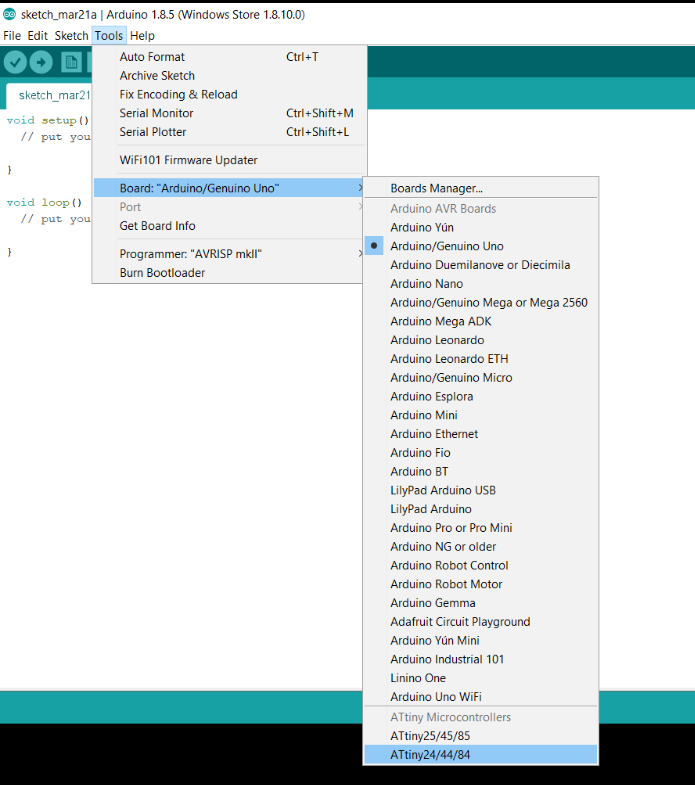Select Arduino Mega ADK board
The height and width of the screenshot is (785, 695).
coord(481,321)
